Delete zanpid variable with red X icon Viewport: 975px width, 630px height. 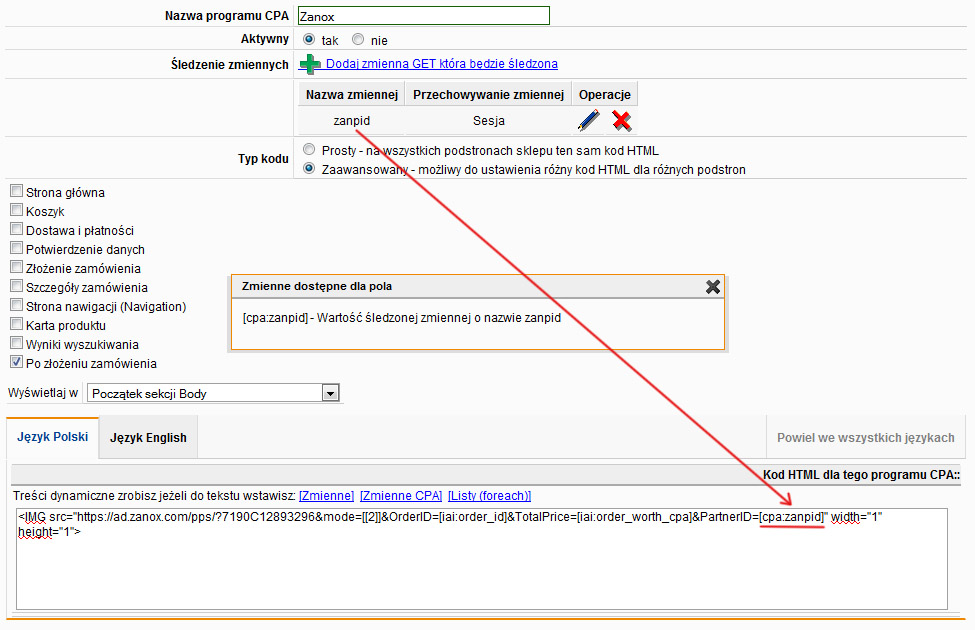(x=621, y=121)
